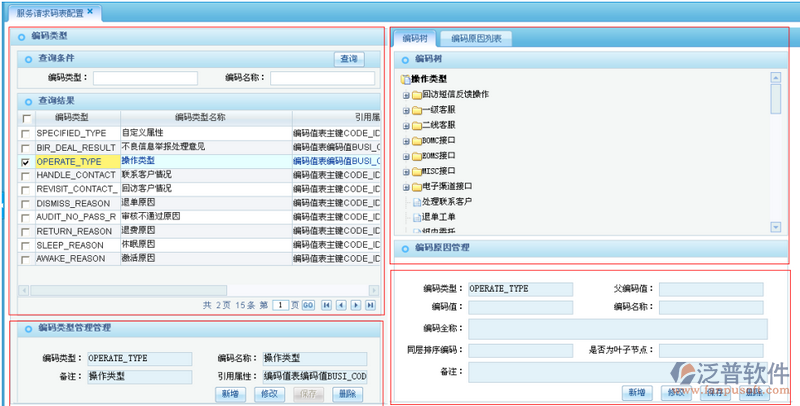Click the 一级客服 folder icon
800x406 pixels.
pos(415,110)
